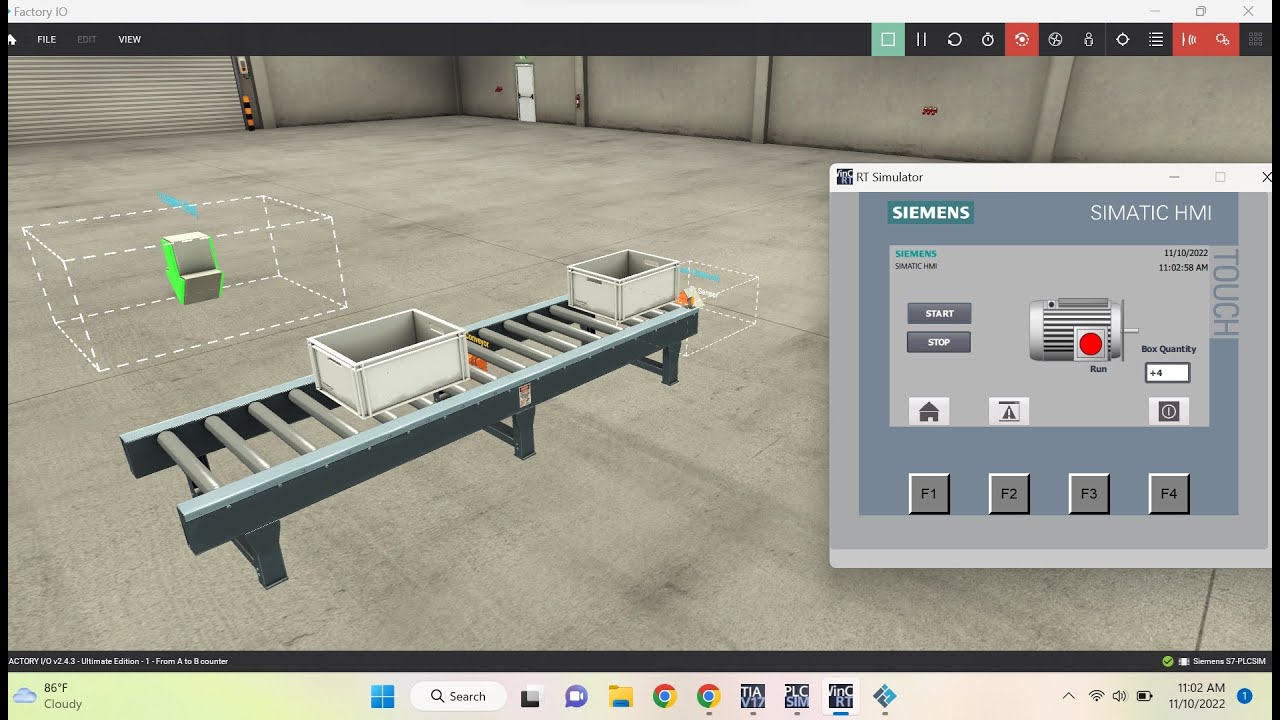
Task: Click the Siemens S7-PLCSIM driver status
Action: [1214, 662]
